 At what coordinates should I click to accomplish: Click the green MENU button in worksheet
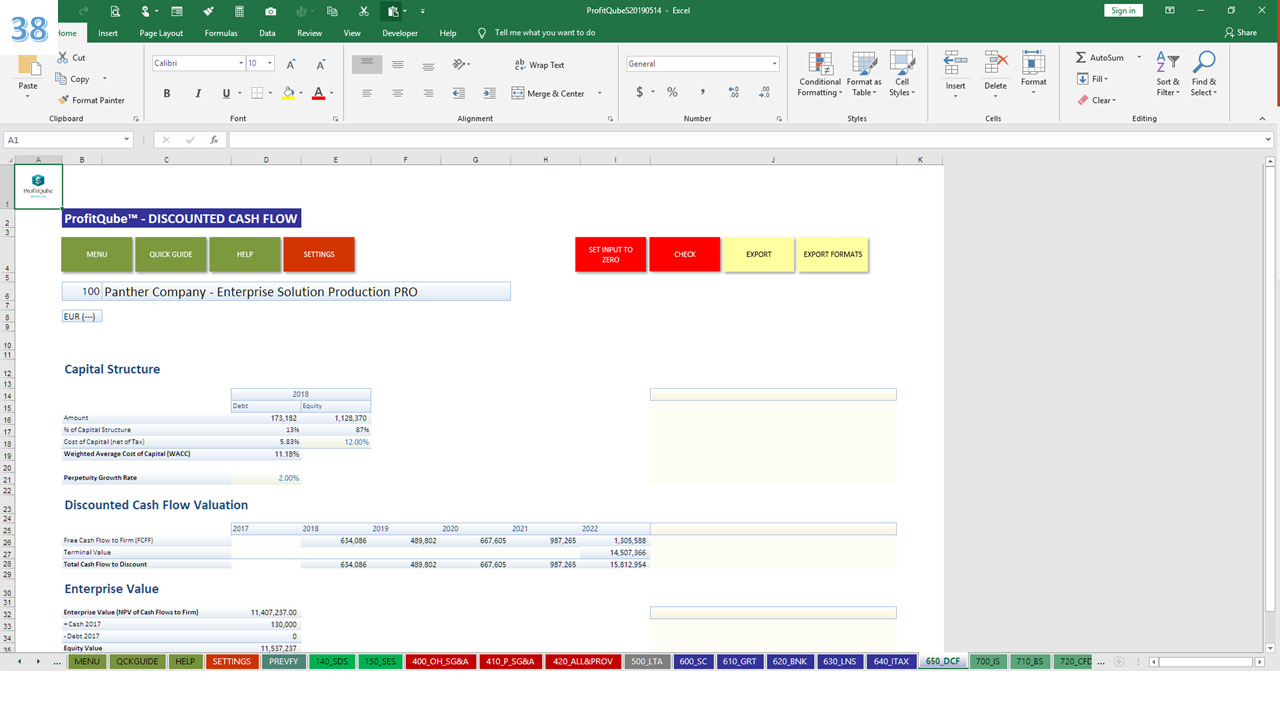pyautogui.click(x=97, y=254)
